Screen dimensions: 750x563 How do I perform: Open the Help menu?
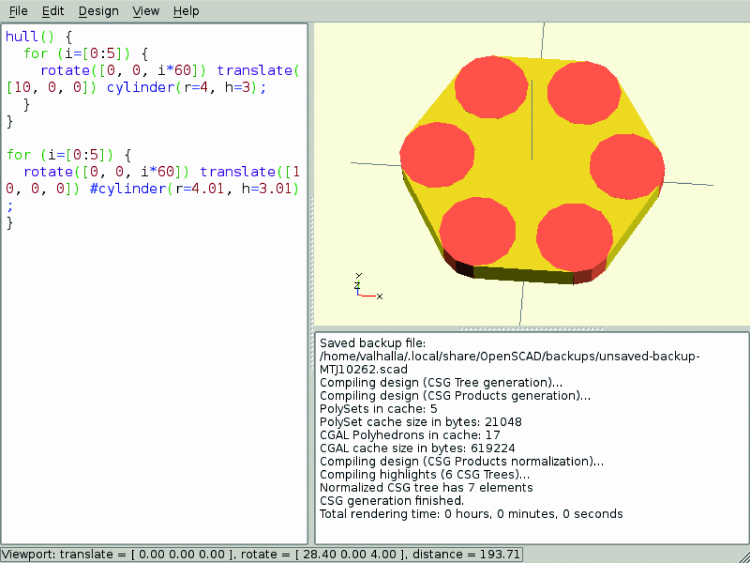coord(186,11)
